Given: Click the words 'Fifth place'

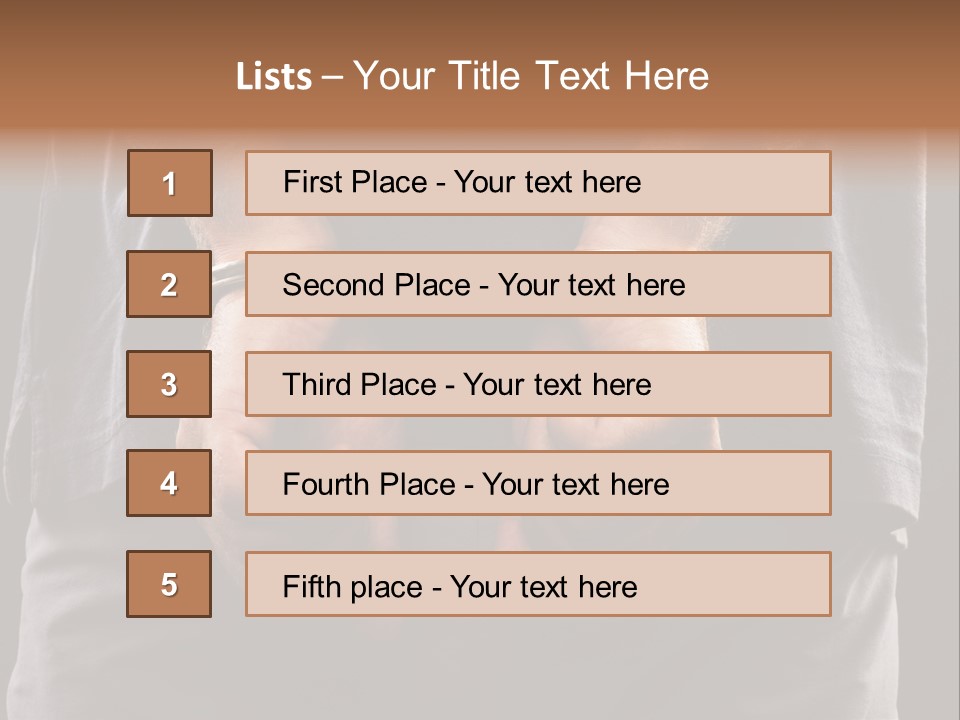Looking at the screenshot, I should pos(351,586).
